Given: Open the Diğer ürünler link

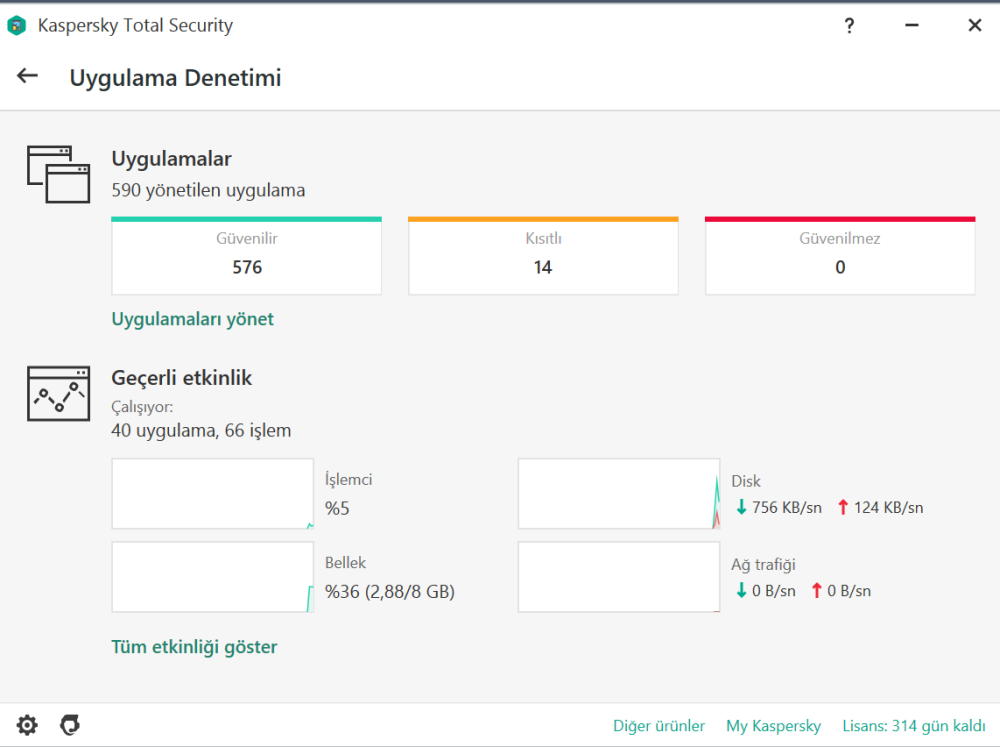Looking at the screenshot, I should point(659,726).
